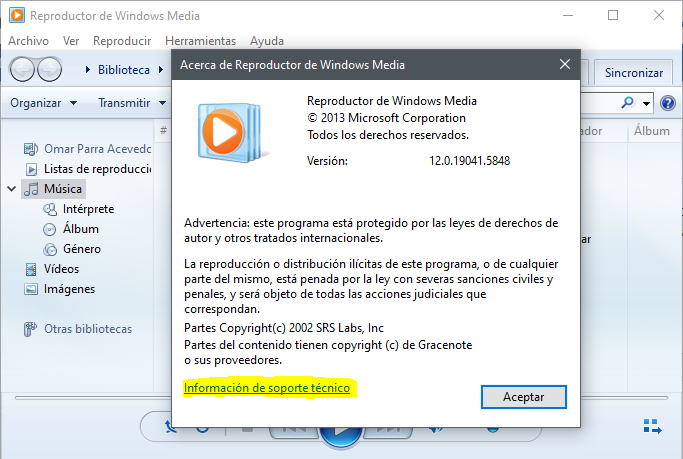Switch to the Sincronizar tab
Screen dimensions: 683x459
[x=633, y=73]
